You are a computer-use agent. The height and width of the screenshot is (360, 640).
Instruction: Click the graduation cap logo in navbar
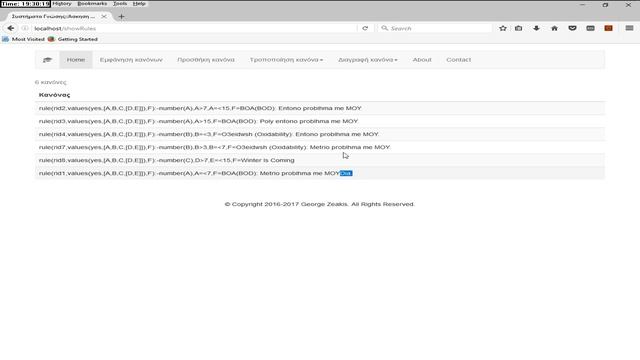[47, 60]
